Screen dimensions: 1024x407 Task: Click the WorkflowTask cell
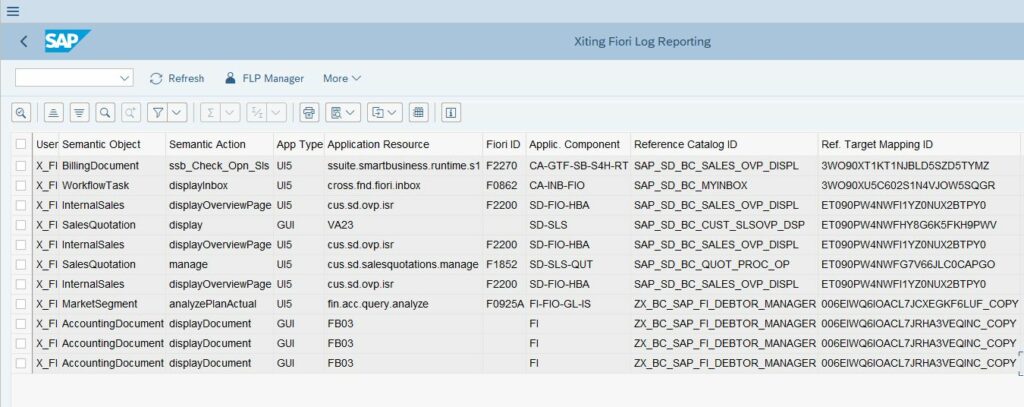pyautogui.click(x=112, y=186)
